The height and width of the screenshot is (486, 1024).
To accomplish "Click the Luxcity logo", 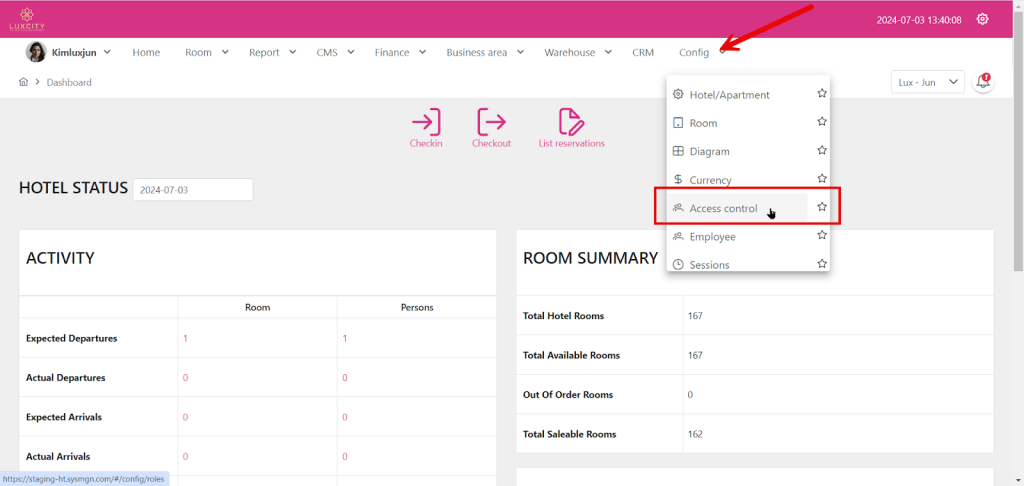I will [x=28, y=19].
